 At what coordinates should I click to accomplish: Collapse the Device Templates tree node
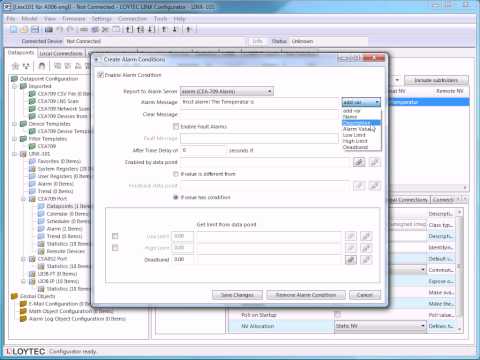(x=14, y=124)
